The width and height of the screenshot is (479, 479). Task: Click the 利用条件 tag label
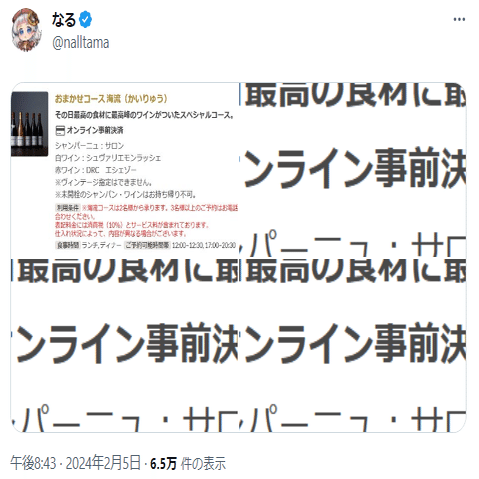click(x=68, y=208)
